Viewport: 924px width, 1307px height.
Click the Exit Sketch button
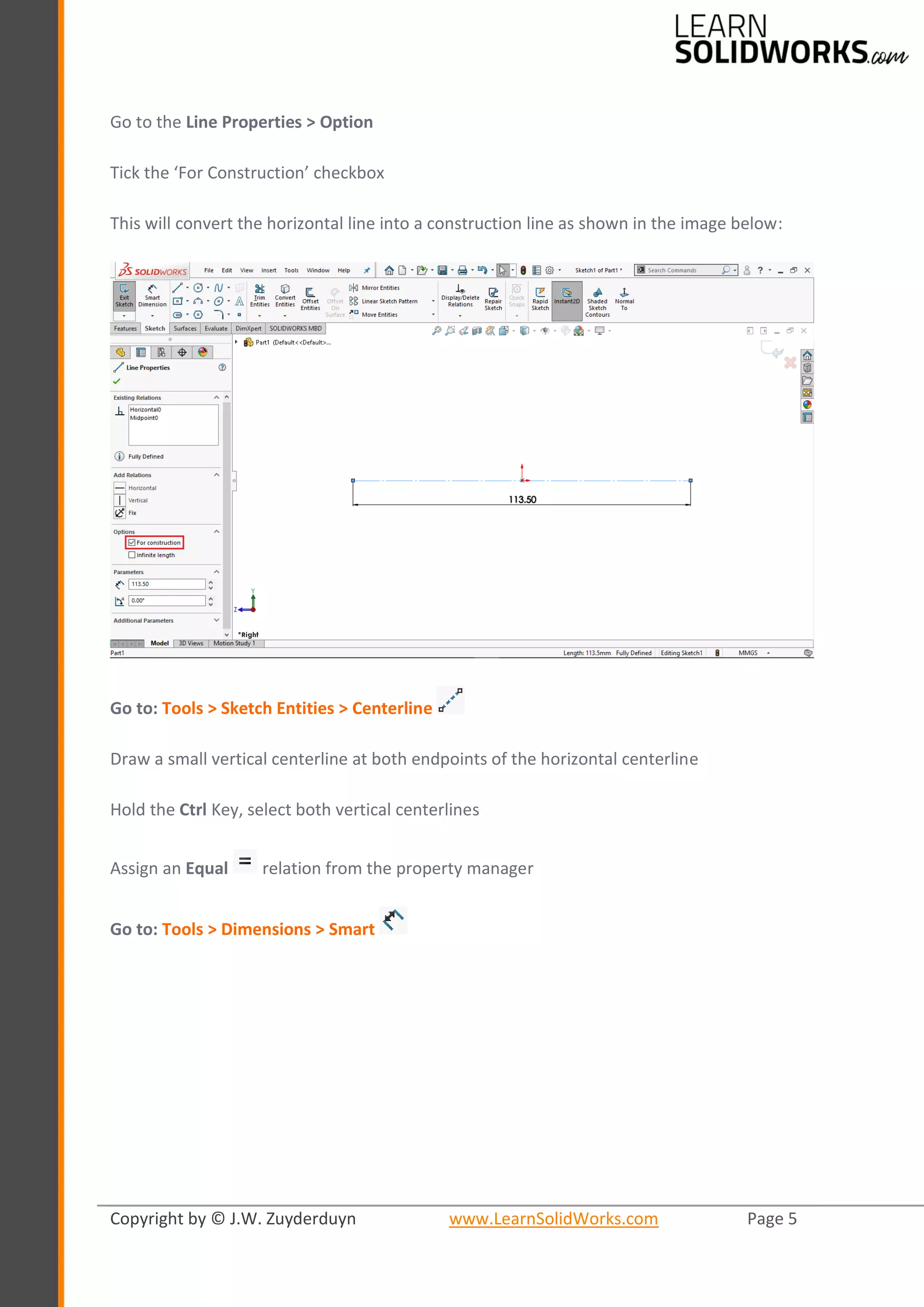[x=124, y=296]
